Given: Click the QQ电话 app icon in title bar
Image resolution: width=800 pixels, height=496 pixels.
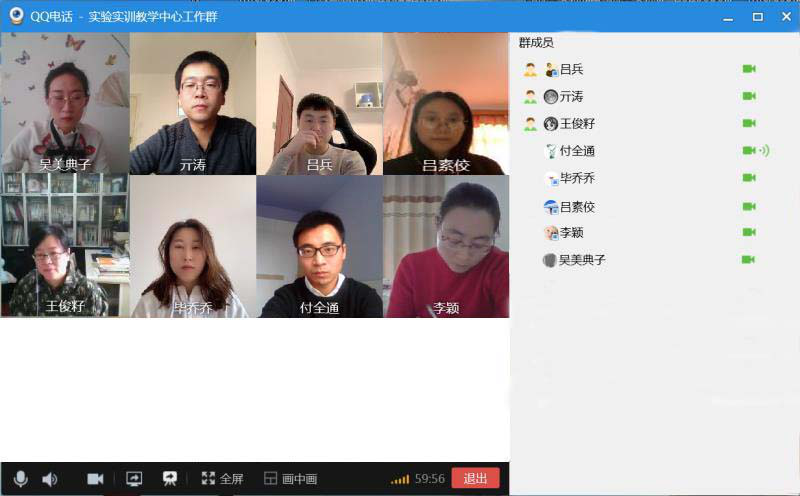Looking at the screenshot, I should 17,16.
